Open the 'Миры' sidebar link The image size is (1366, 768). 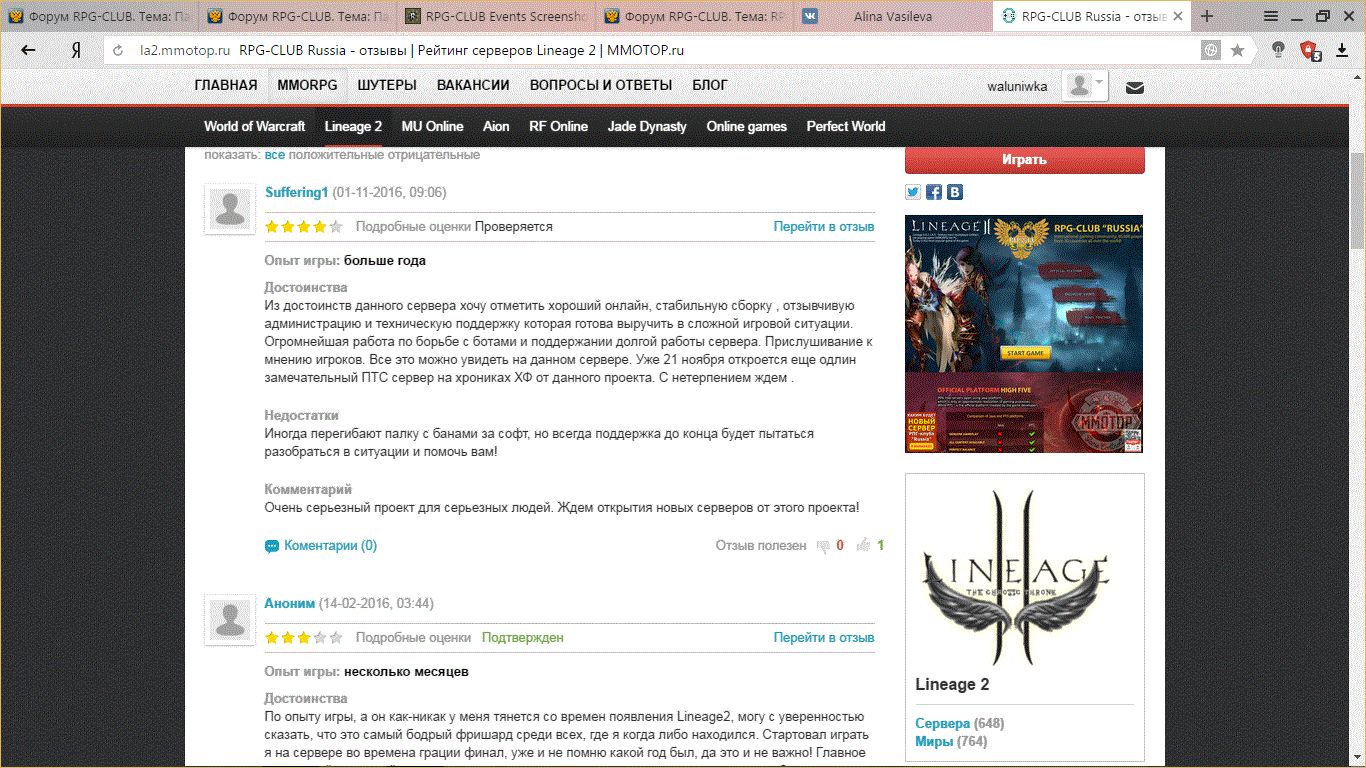935,741
